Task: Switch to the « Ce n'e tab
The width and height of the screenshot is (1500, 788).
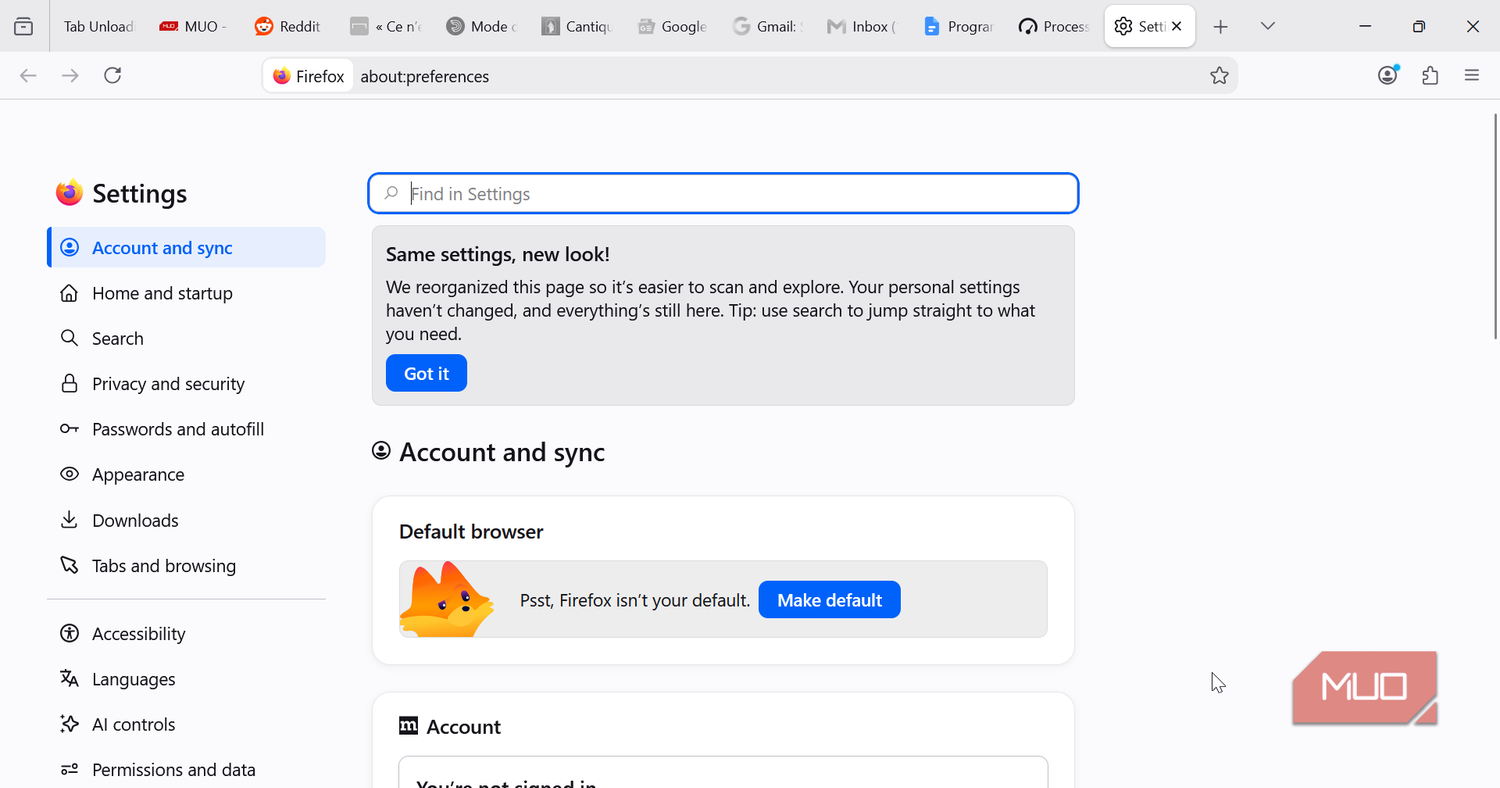Action: [386, 27]
